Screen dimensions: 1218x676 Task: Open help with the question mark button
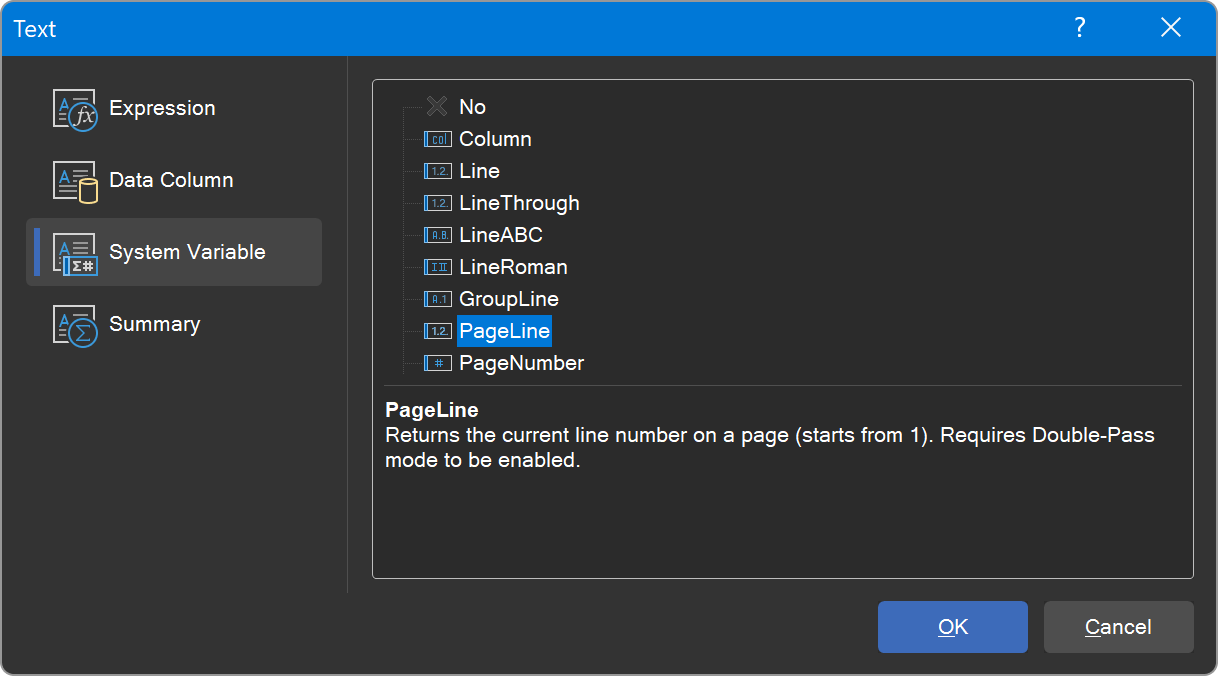tap(1080, 28)
